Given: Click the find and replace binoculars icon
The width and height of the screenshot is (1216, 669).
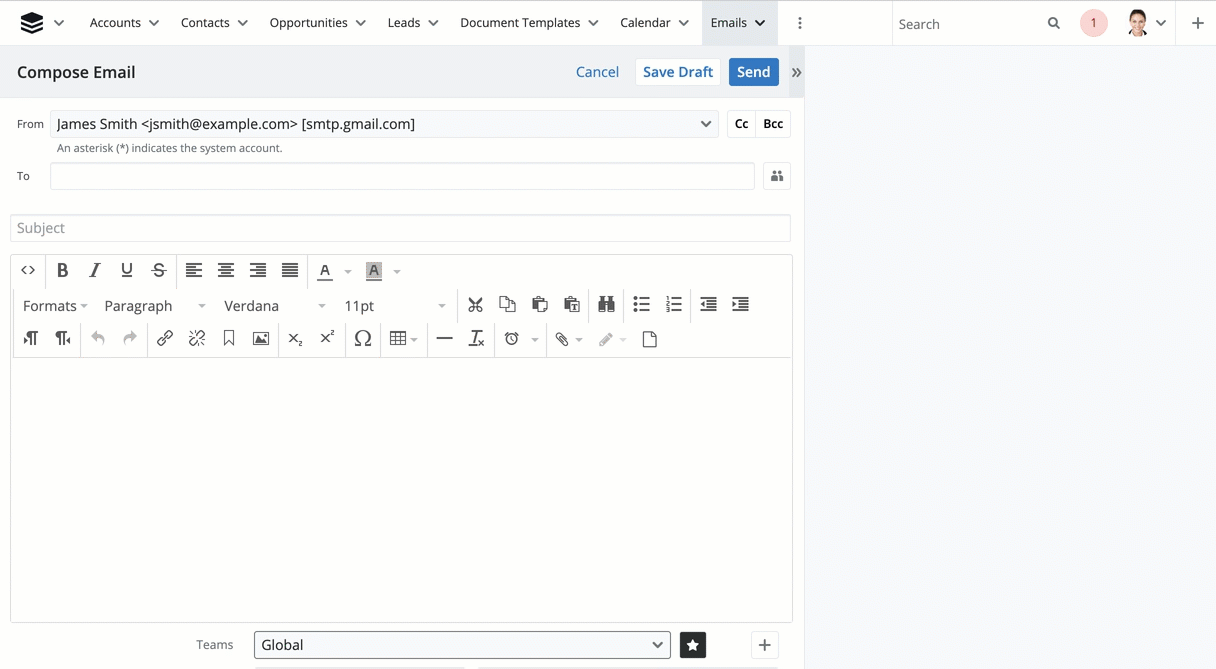Looking at the screenshot, I should (x=606, y=305).
